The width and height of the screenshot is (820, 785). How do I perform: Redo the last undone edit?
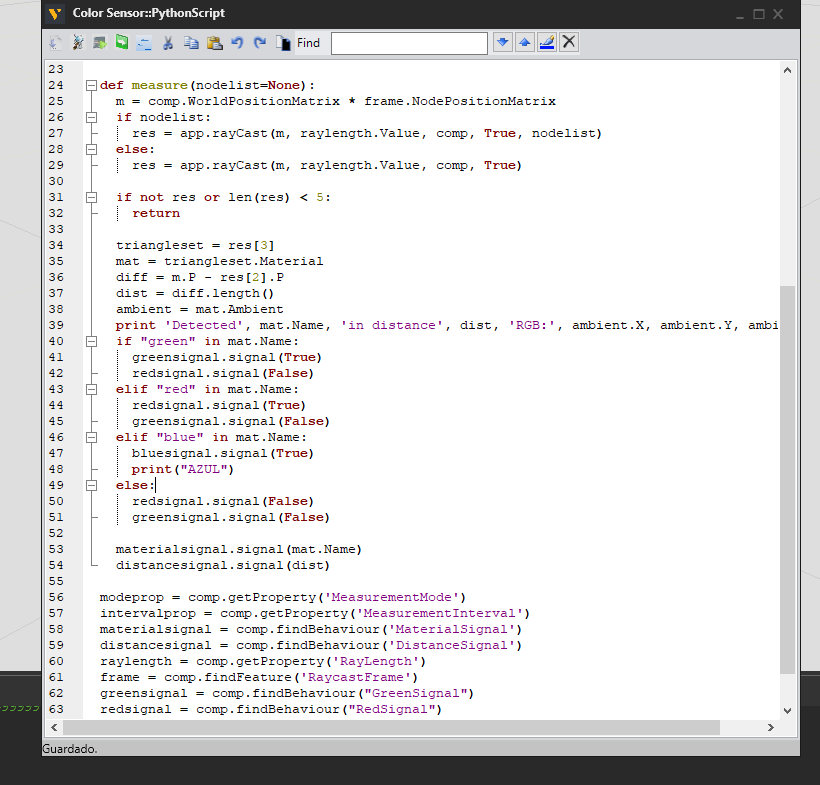tap(260, 42)
